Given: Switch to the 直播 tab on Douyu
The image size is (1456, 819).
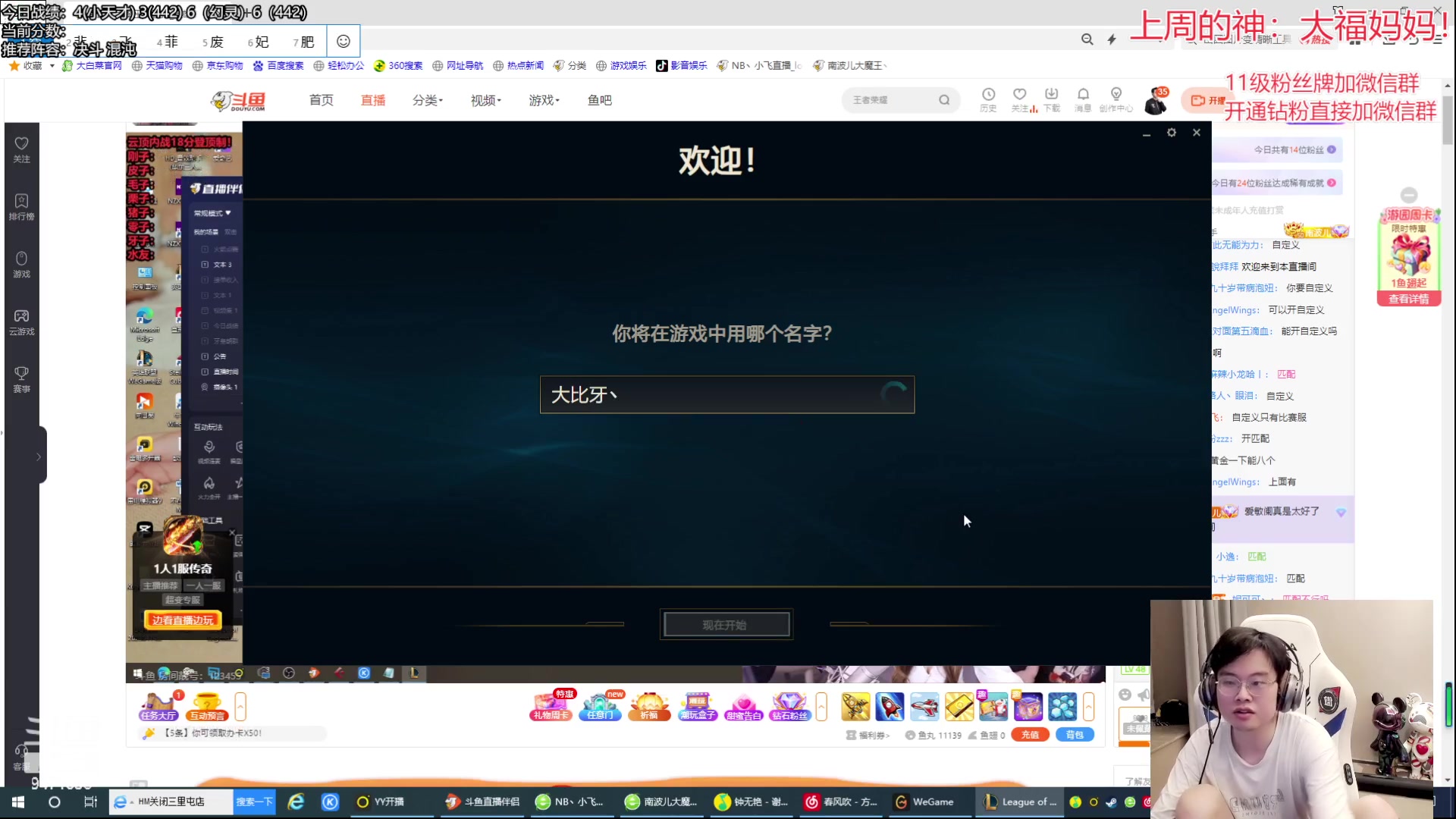Looking at the screenshot, I should click(x=373, y=99).
